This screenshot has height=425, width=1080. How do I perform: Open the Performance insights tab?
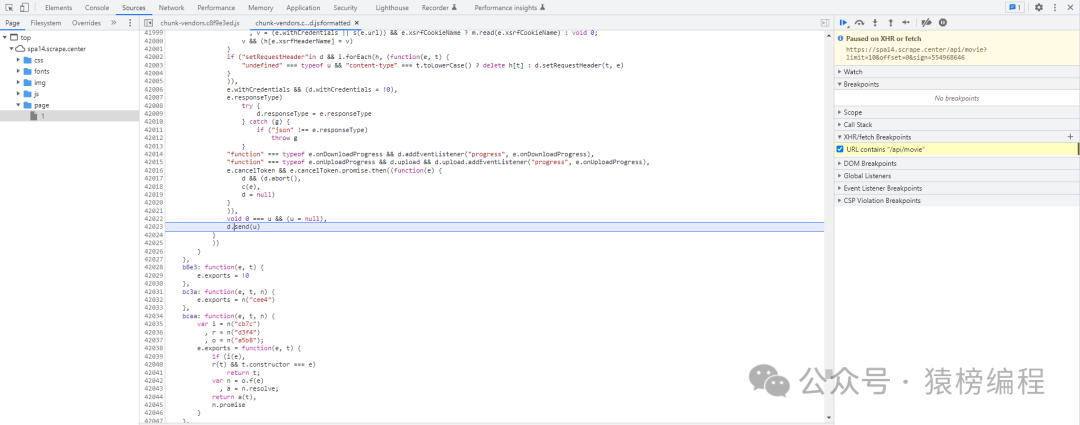point(510,8)
